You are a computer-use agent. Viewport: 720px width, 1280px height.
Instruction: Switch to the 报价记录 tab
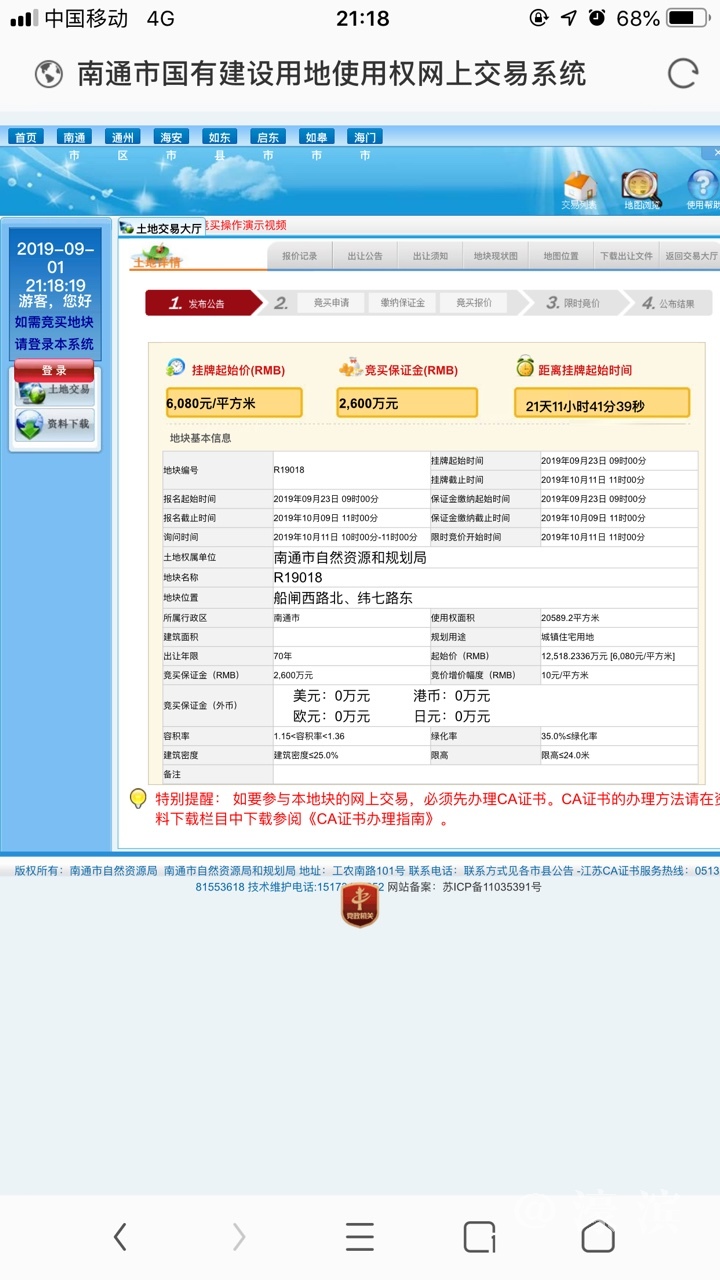tap(300, 256)
